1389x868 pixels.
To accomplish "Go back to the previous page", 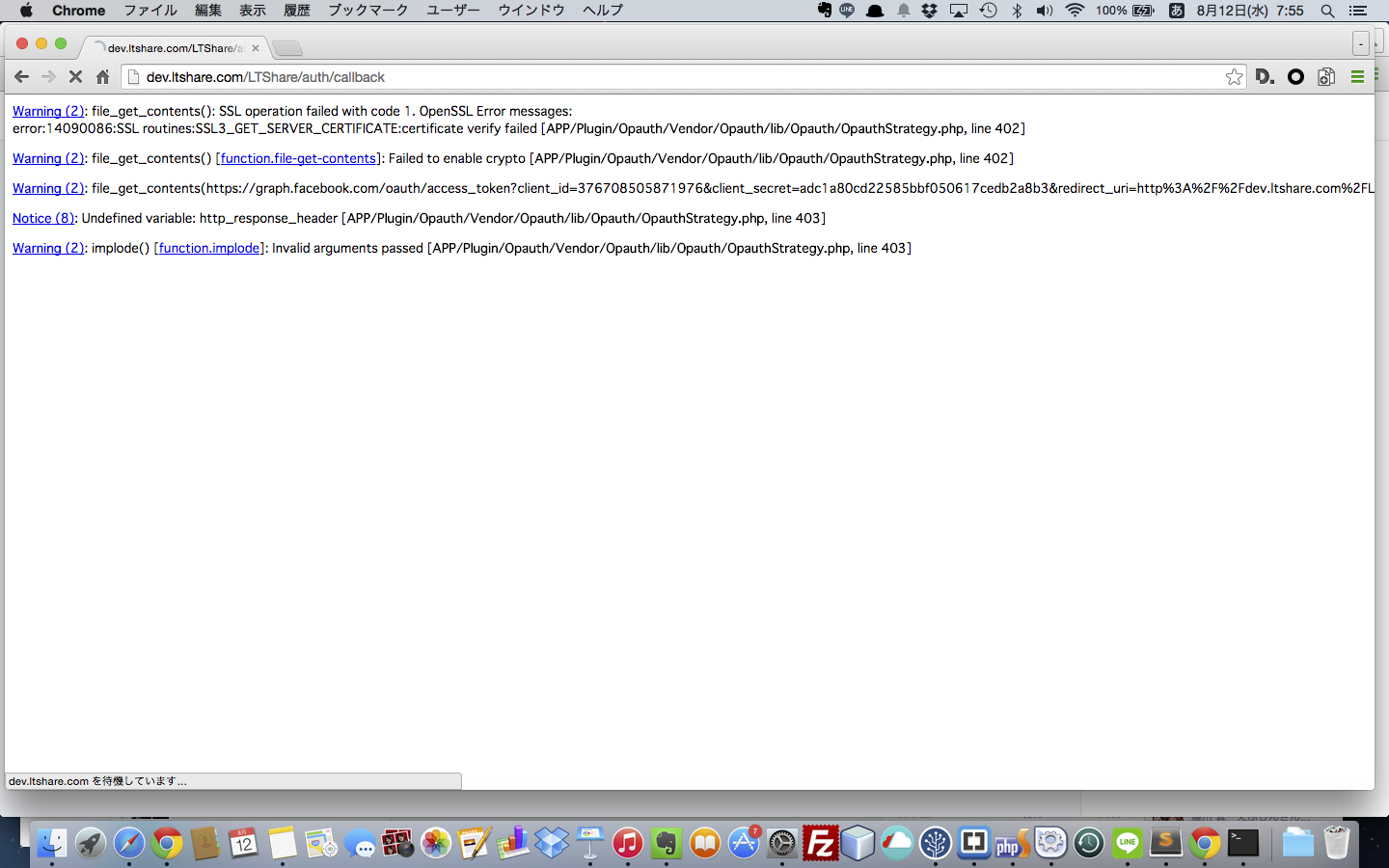I will [x=21, y=77].
